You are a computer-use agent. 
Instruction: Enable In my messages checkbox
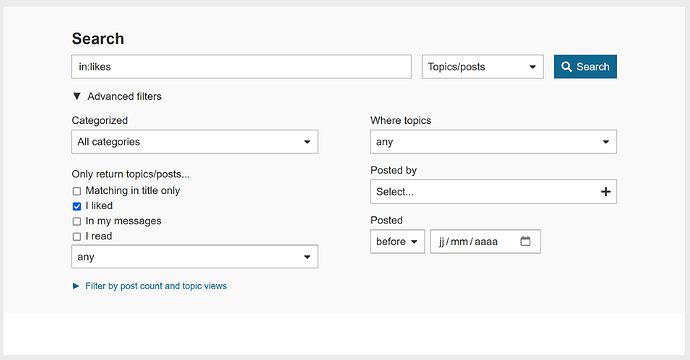77,221
